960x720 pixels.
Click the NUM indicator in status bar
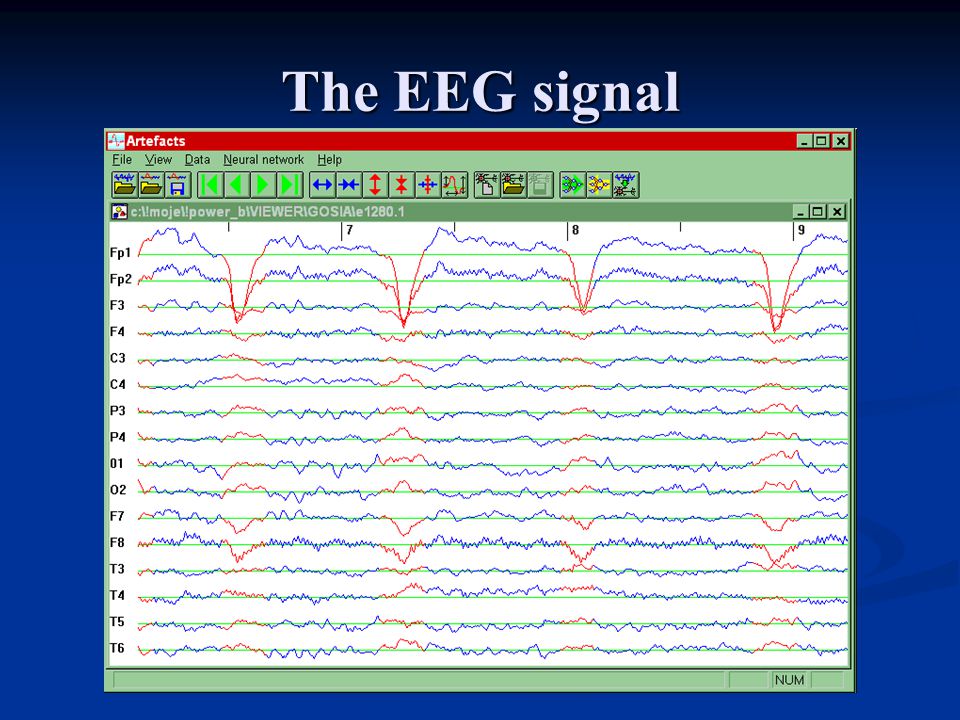[789, 680]
